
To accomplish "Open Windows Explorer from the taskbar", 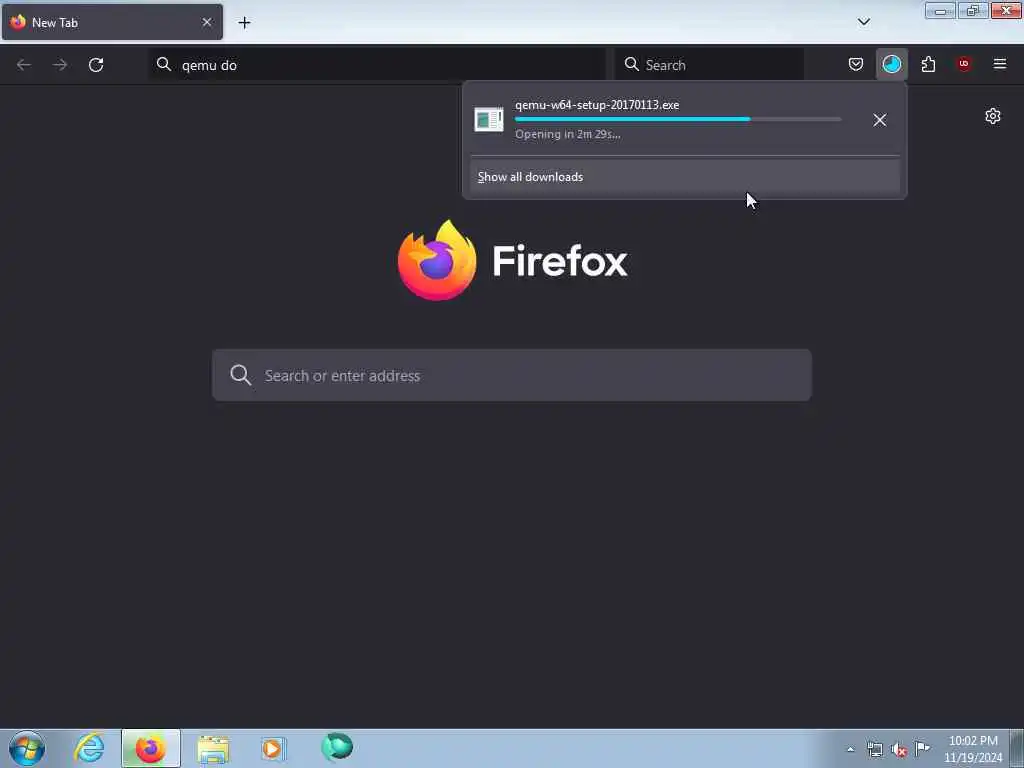I will [213, 748].
